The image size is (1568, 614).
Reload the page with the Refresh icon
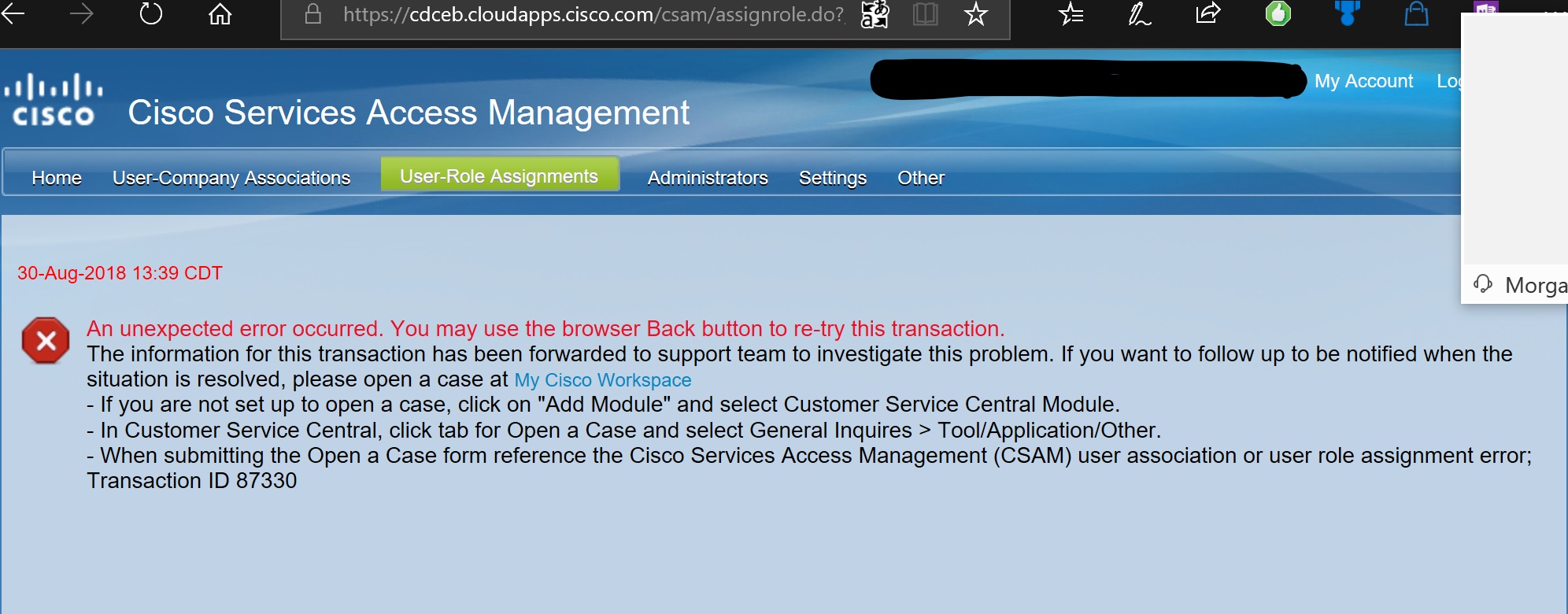pos(150,13)
